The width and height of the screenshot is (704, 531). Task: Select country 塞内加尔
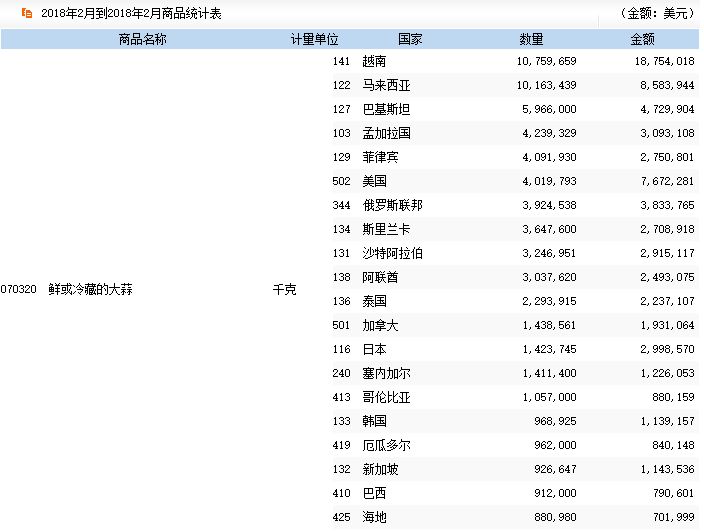386,373
